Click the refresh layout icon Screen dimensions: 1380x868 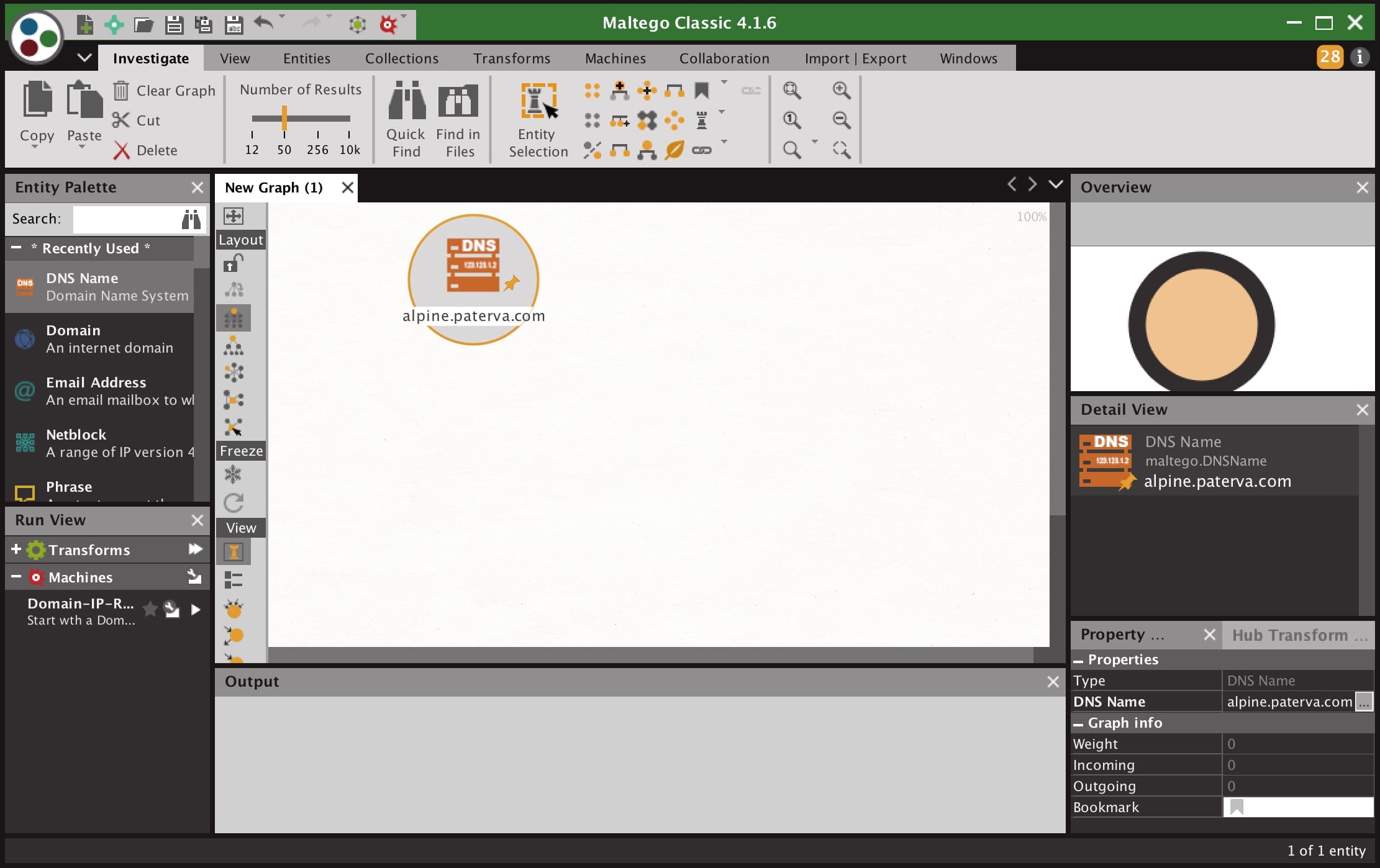click(234, 503)
